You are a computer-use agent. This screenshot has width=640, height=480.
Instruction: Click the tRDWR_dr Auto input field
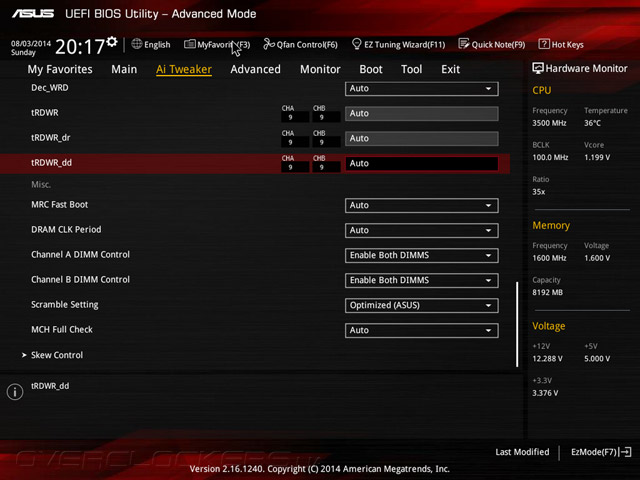[x=422, y=138]
